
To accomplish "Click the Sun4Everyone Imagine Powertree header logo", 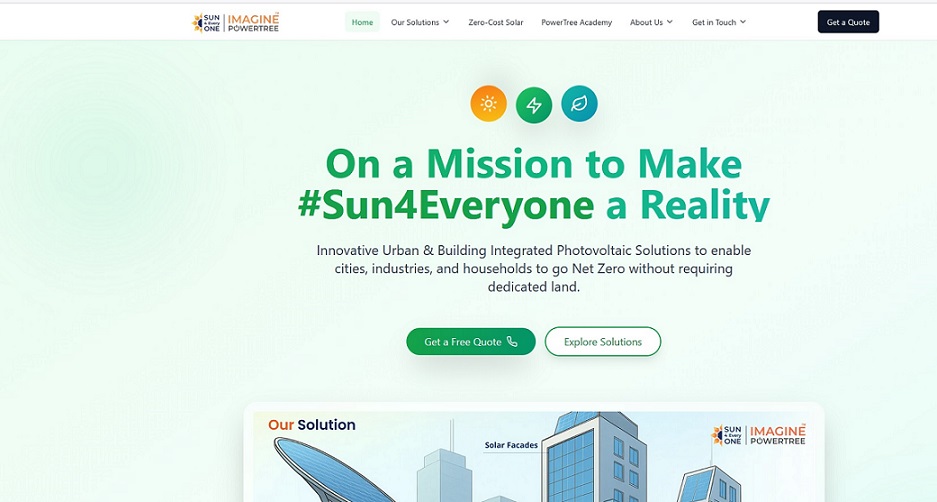I will pos(235,22).
